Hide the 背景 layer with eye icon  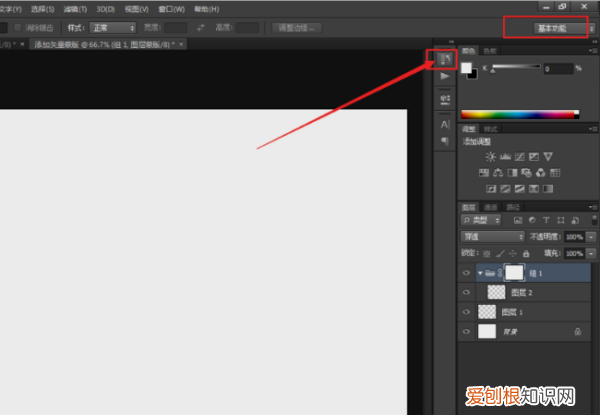[x=467, y=331]
